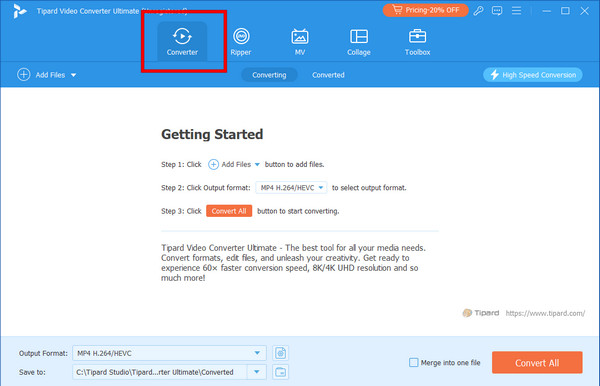Viewport: 600px width, 386px height.
Task: Click the Add Files plus icon in toolbar
Action: (24, 75)
